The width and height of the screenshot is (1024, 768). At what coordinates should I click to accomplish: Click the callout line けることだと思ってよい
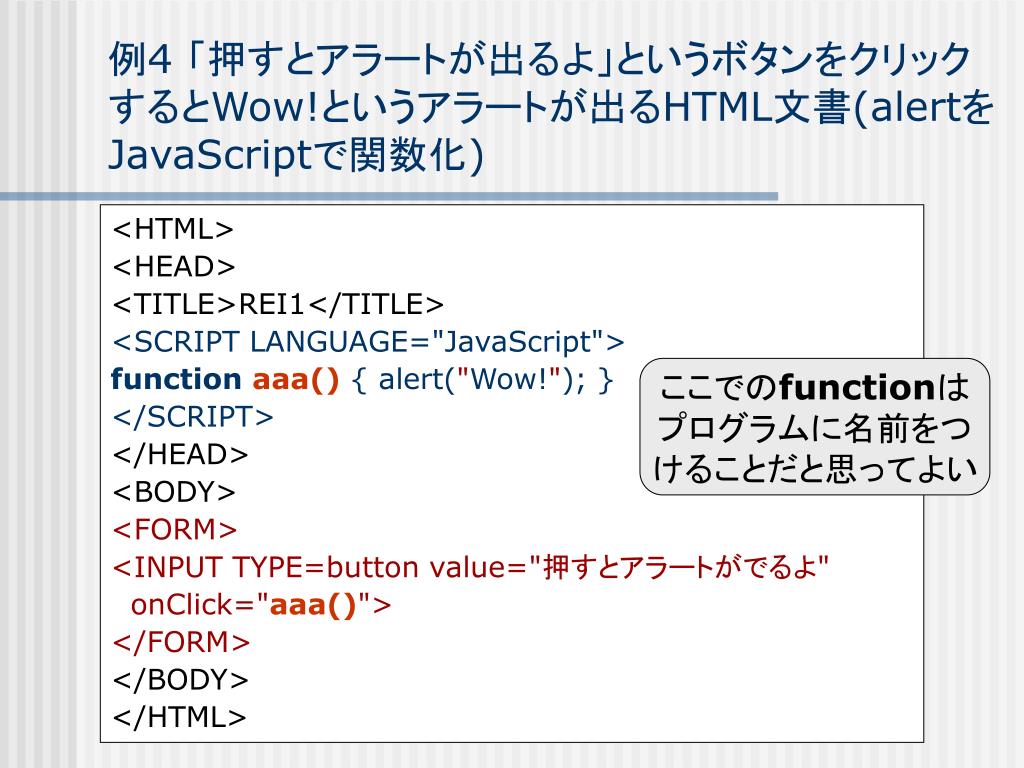coord(815,469)
